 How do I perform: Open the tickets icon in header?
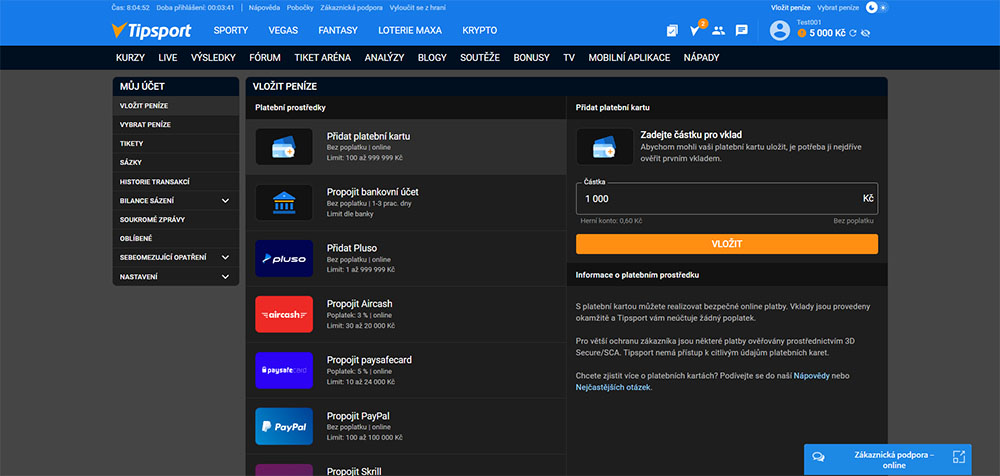672,30
